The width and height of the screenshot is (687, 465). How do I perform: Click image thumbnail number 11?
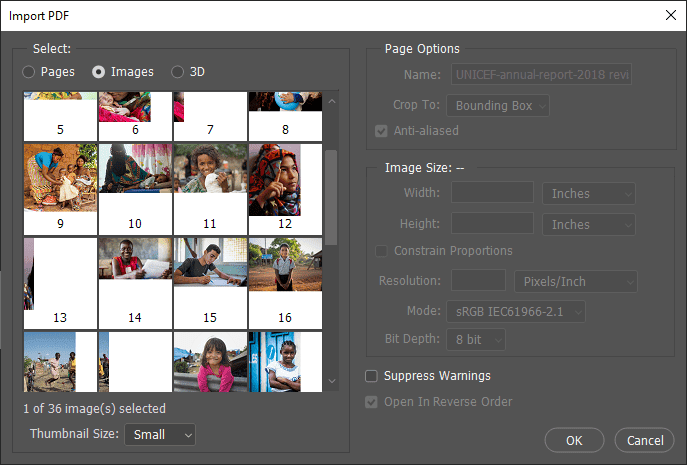coord(210,189)
